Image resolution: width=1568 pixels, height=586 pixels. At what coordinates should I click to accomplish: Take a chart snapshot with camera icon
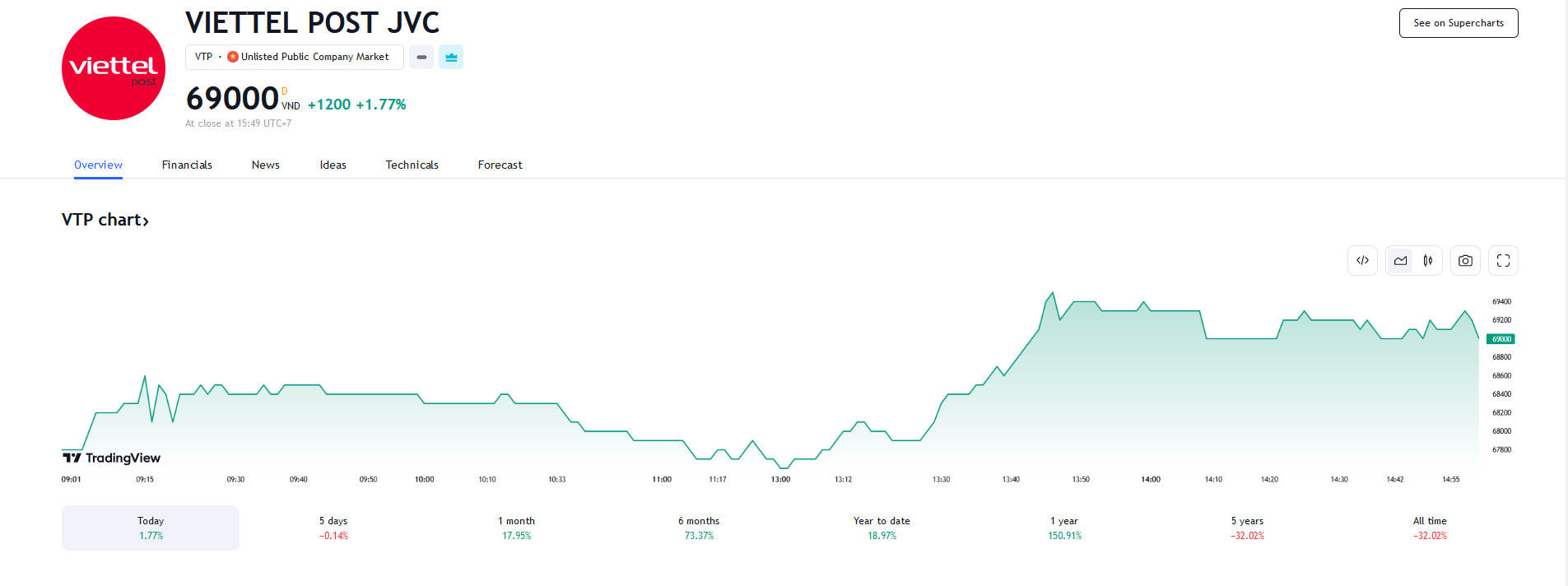point(1465,261)
